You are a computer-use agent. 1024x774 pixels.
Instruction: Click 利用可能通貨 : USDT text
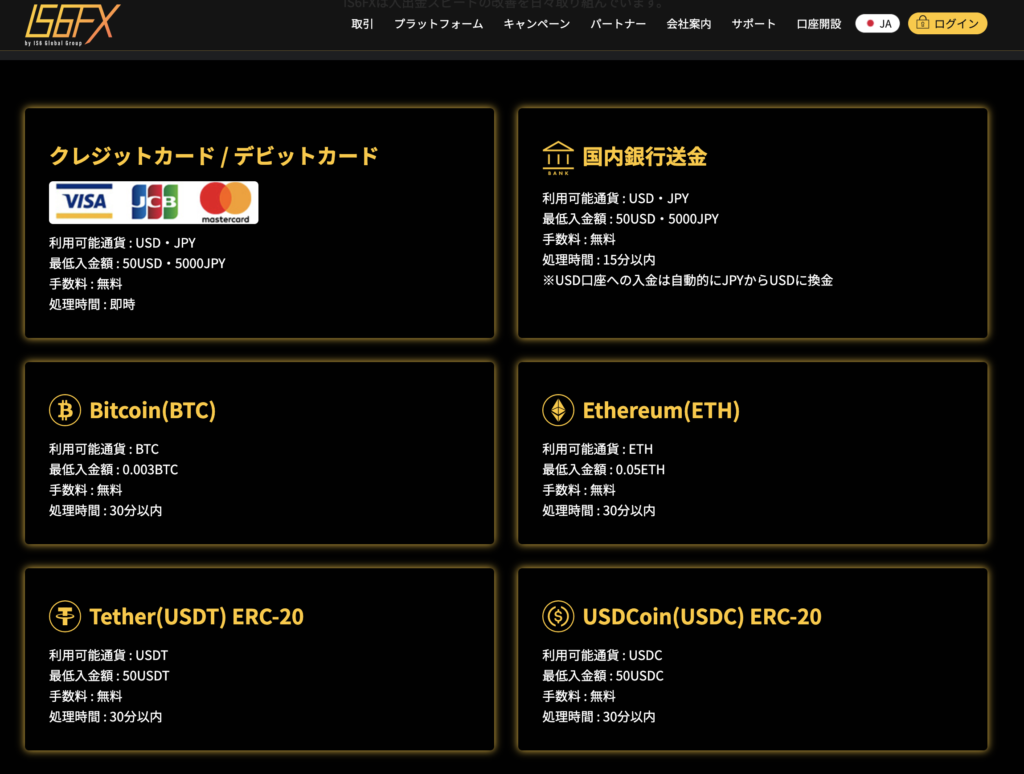click(108, 655)
